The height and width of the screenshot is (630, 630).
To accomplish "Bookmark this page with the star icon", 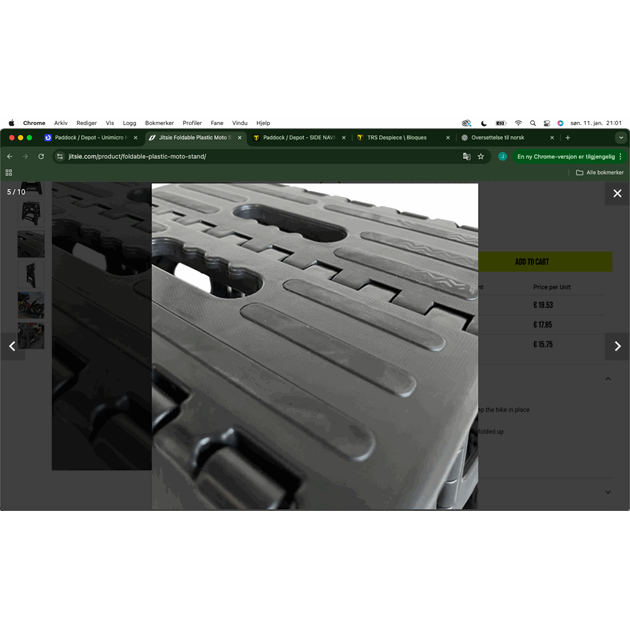I will (481, 156).
